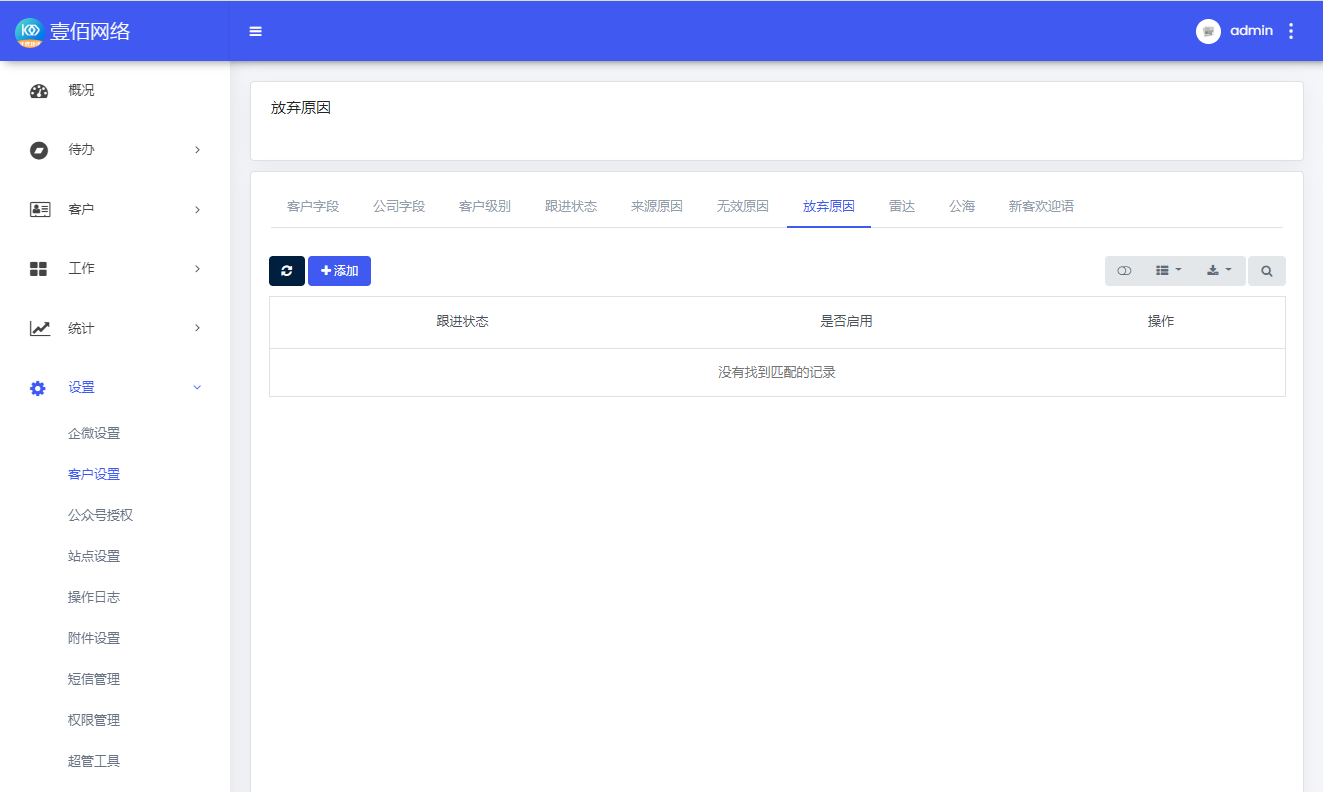Switch to the 来源原因 tab

[x=657, y=206]
